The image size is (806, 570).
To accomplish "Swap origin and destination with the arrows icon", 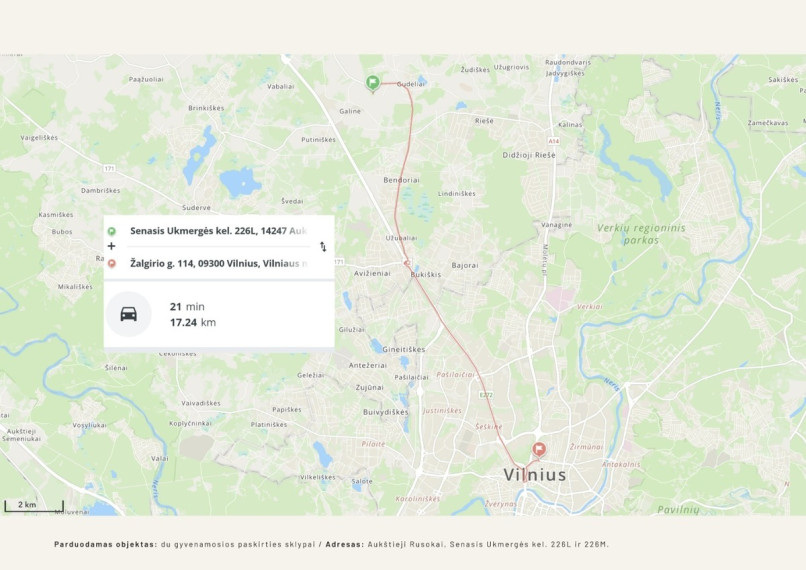I will (323, 247).
